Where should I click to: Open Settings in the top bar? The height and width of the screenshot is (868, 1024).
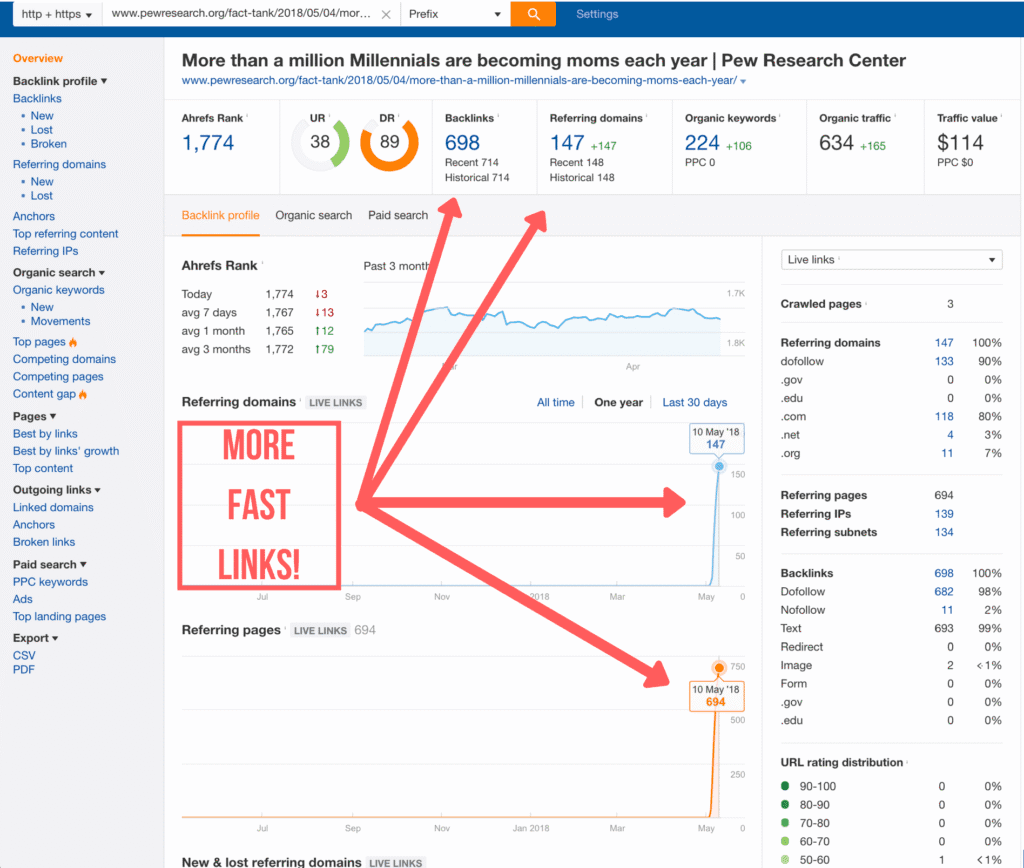pos(597,14)
